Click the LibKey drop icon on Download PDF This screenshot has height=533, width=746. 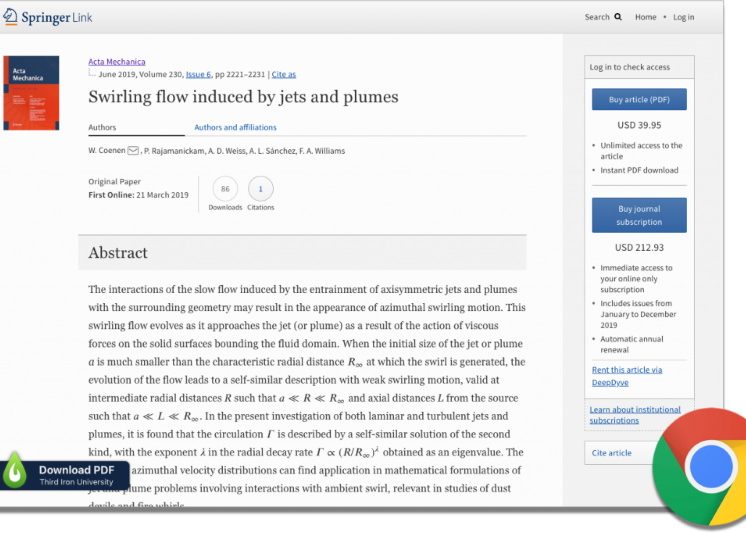(14, 471)
